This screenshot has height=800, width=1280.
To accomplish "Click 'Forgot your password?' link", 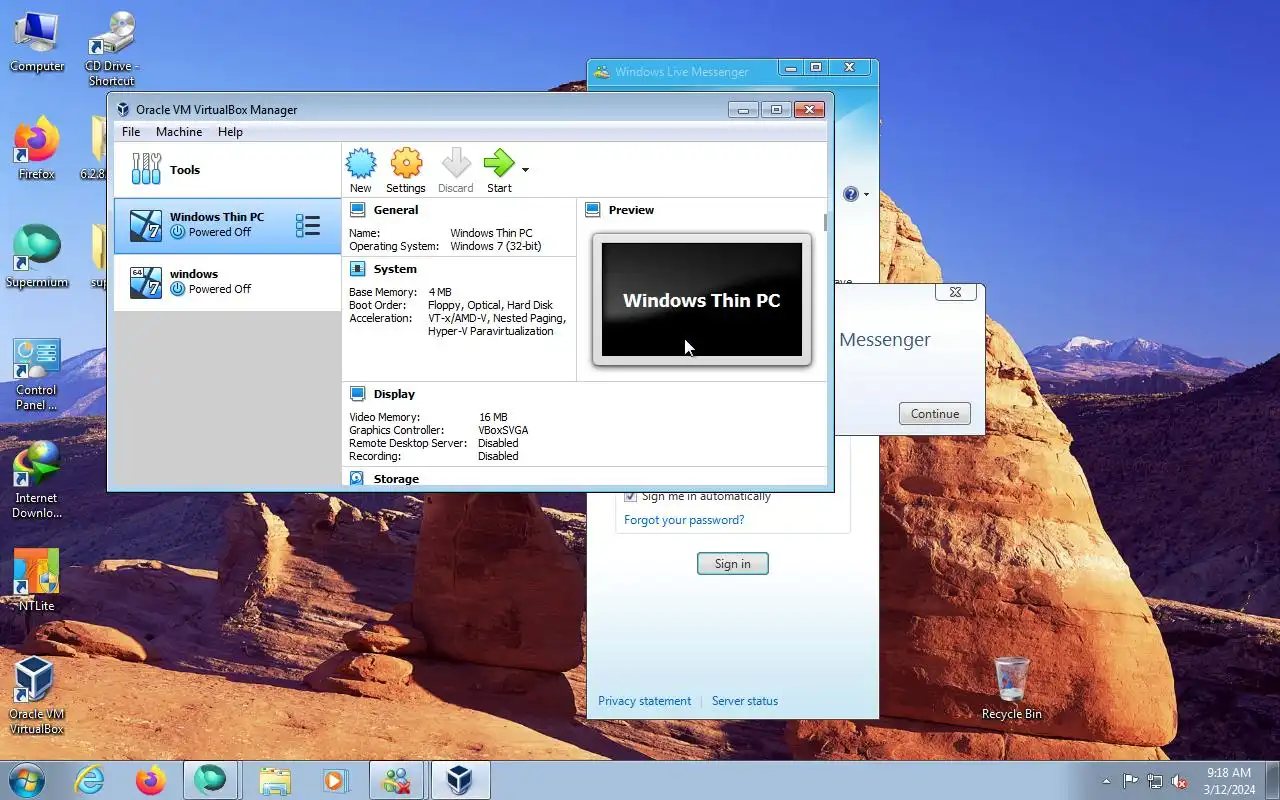I will tap(684, 520).
